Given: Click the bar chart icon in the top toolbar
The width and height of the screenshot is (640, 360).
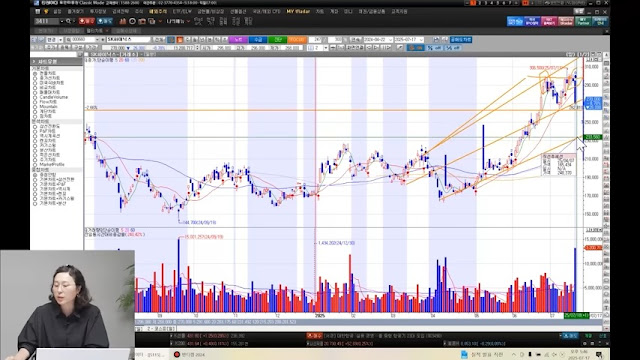Looking at the screenshot, I should pos(122,21).
